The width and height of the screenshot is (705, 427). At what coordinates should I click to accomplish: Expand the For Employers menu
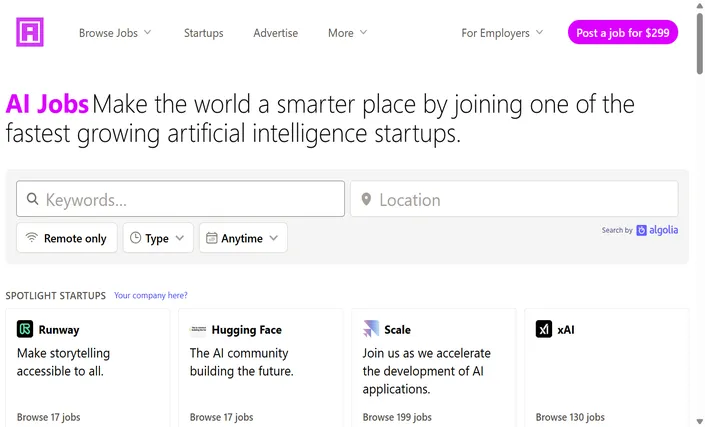[x=502, y=33]
